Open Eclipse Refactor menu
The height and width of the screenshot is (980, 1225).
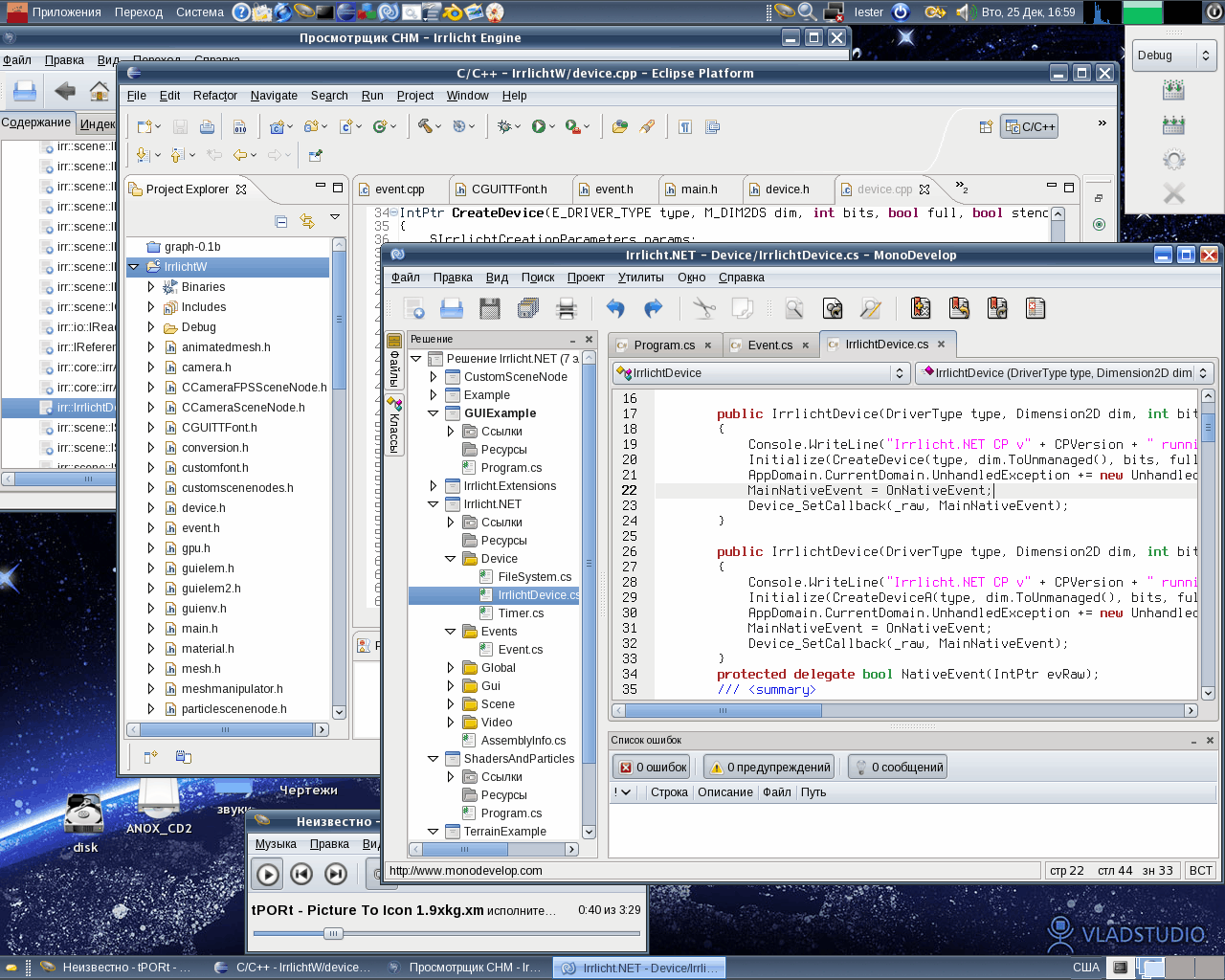pyautogui.click(x=215, y=96)
